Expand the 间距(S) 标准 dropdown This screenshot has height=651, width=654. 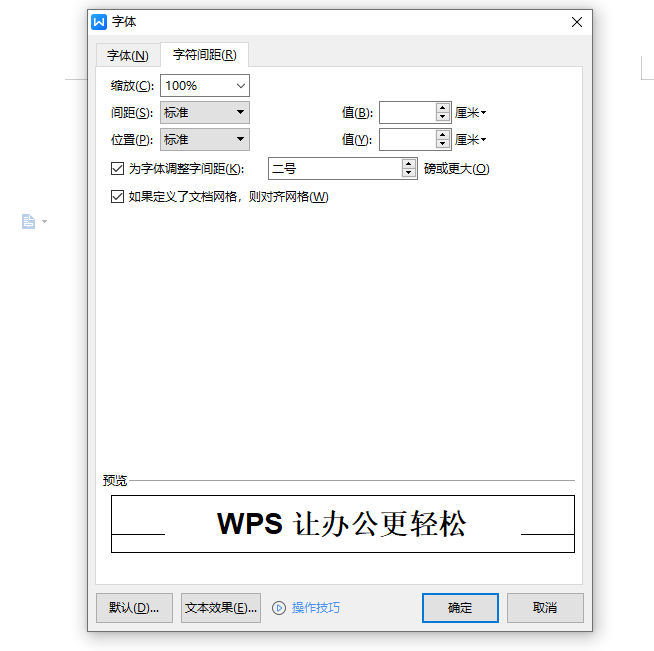pyautogui.click(x=205, y=113)
